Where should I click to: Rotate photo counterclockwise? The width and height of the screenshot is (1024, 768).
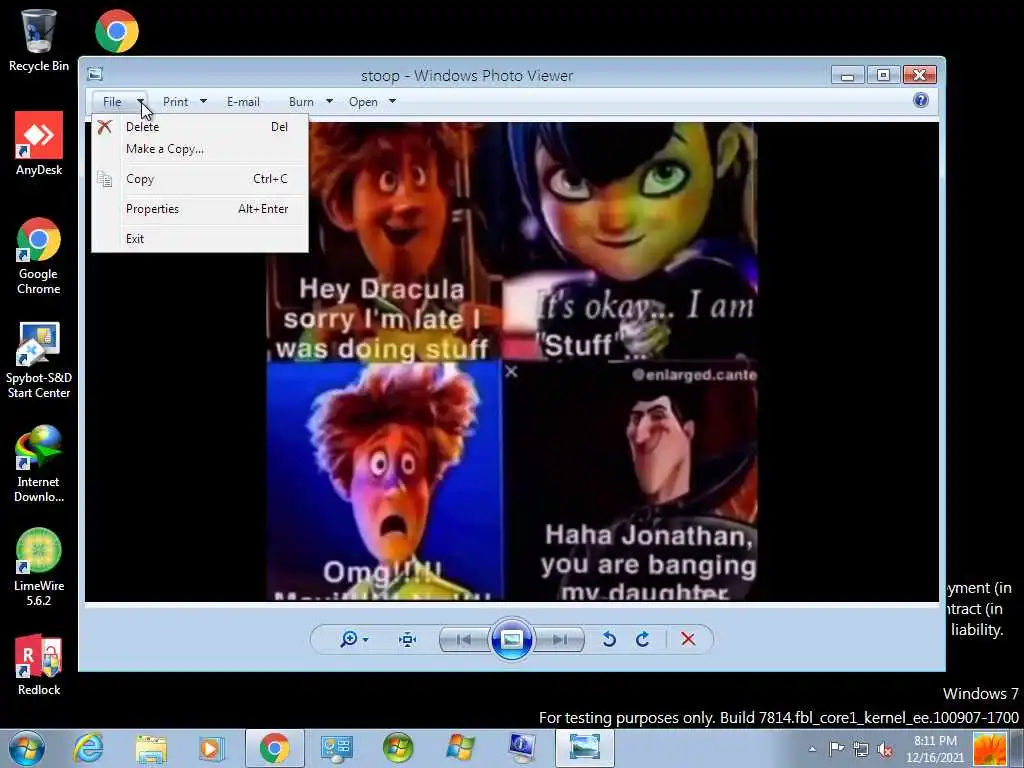[x=609, y=639]
